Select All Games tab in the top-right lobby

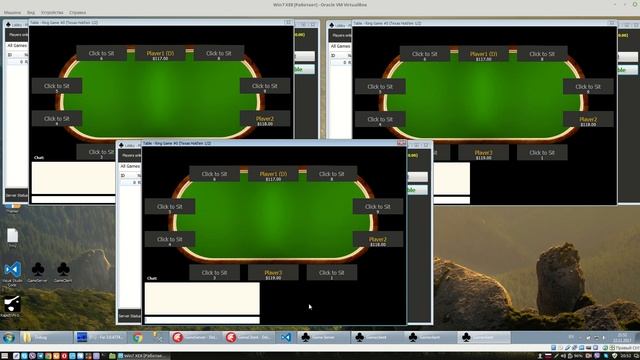point(340,46)
